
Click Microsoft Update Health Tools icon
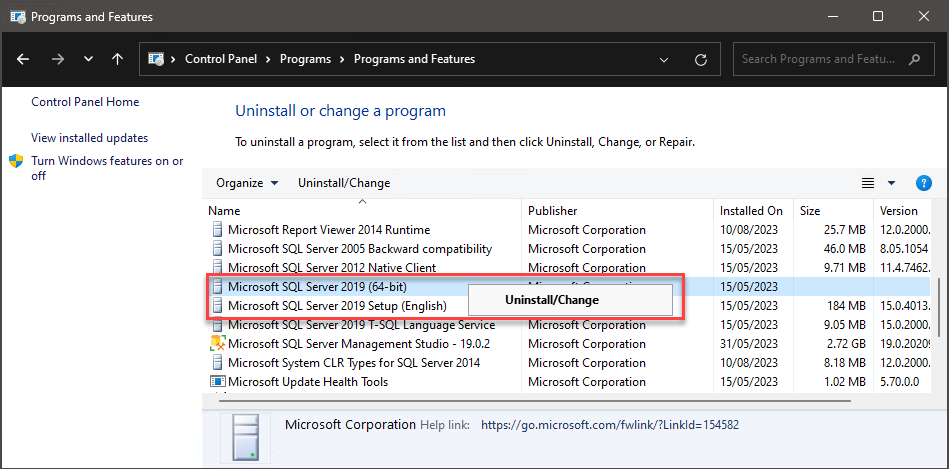217,382
